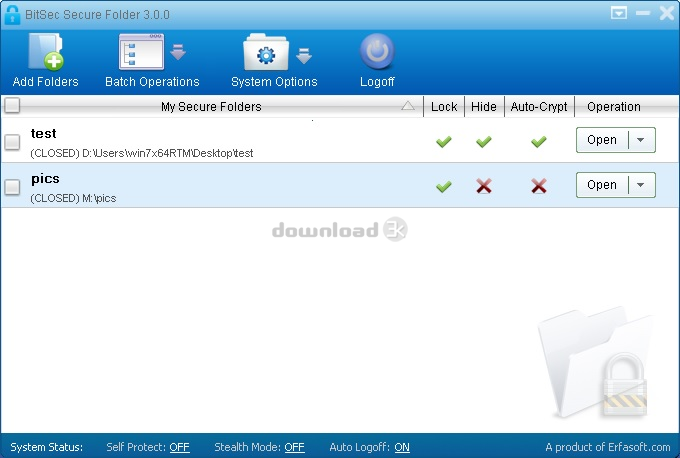Toggle Auto Logoff ON link
The width and height of the screenshot is (680, 458).
pyautogui.click(x=402, y=447)
